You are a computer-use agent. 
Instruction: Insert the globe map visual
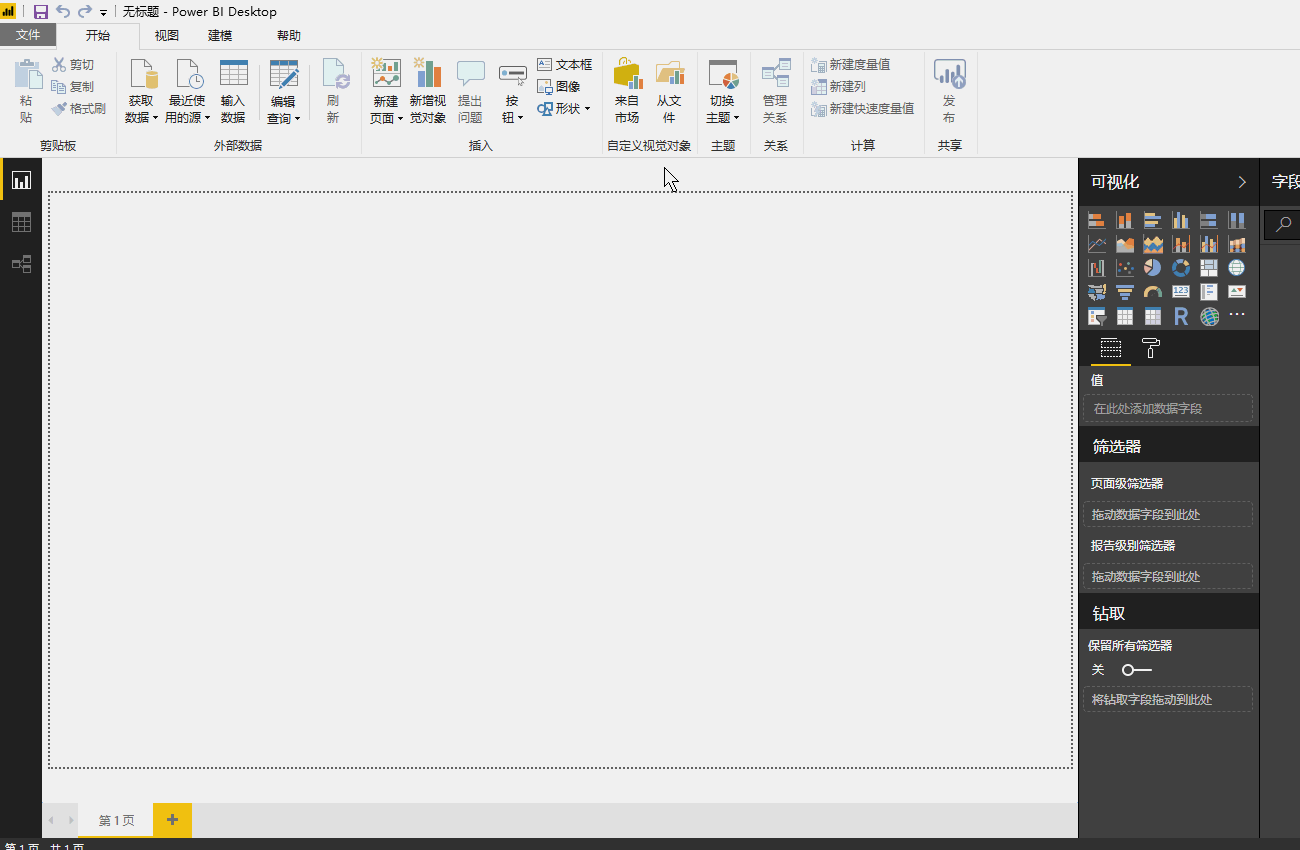[1237, 268]
